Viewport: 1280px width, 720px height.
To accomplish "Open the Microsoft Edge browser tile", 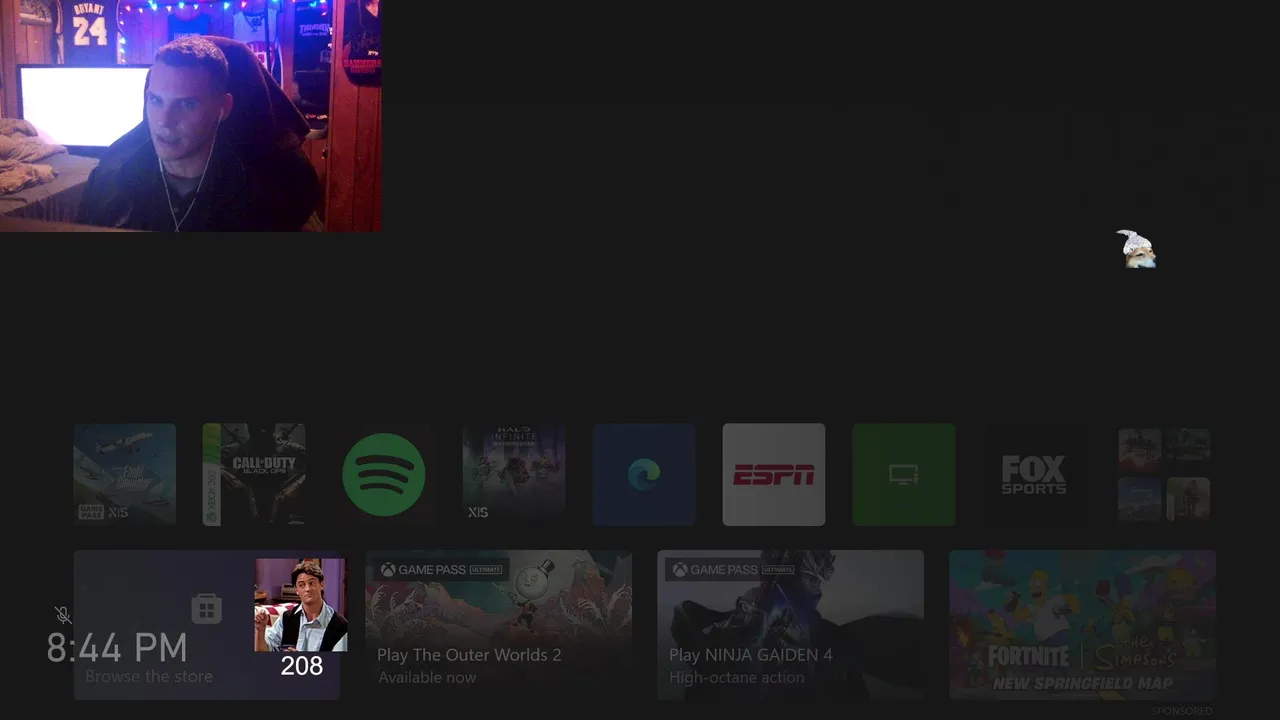I will 644,474.
